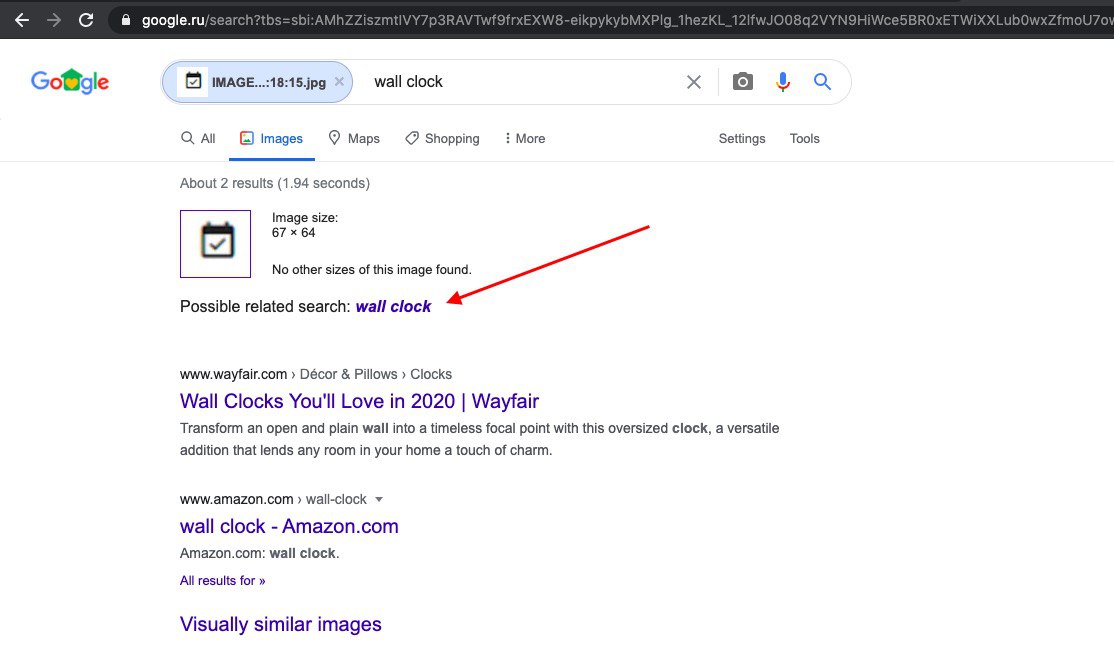The image size is (1114, 653).
Task: Open search Settings
Action: [x=742, y=139]
